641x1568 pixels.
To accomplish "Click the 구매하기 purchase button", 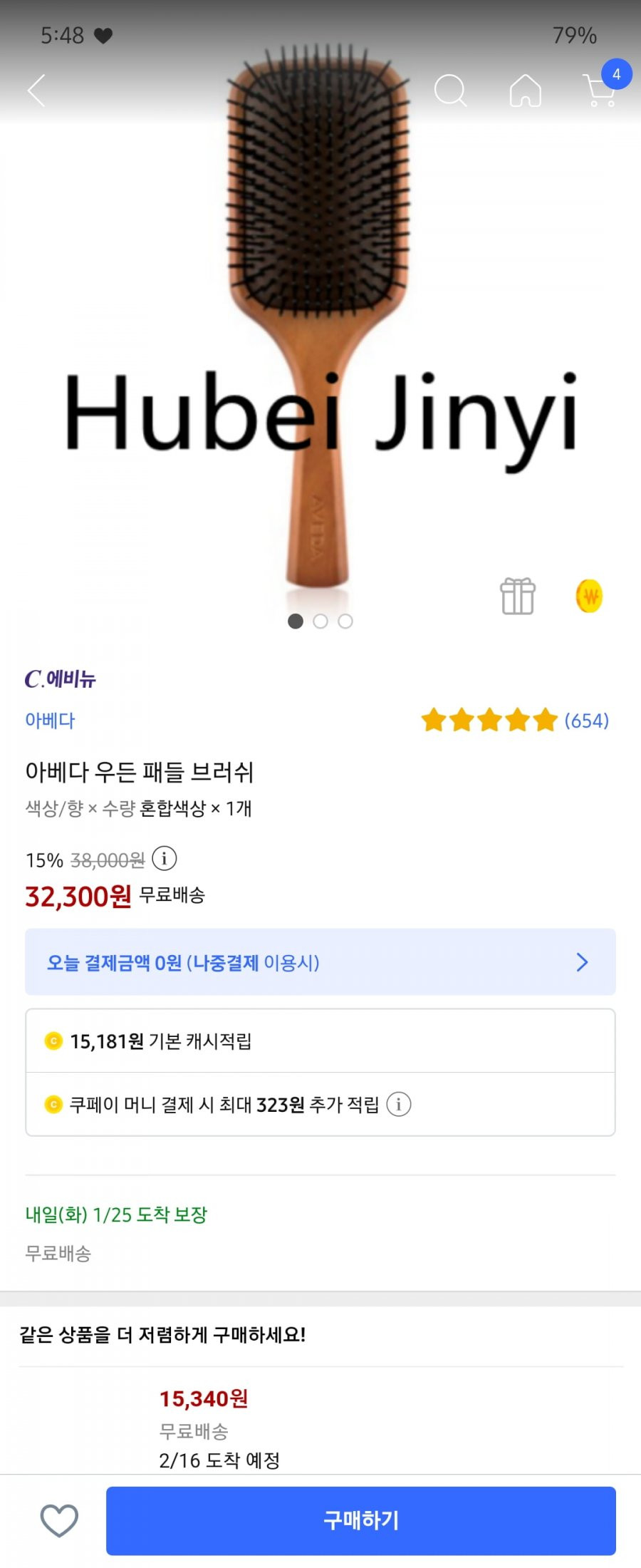I will [361, 1520].
